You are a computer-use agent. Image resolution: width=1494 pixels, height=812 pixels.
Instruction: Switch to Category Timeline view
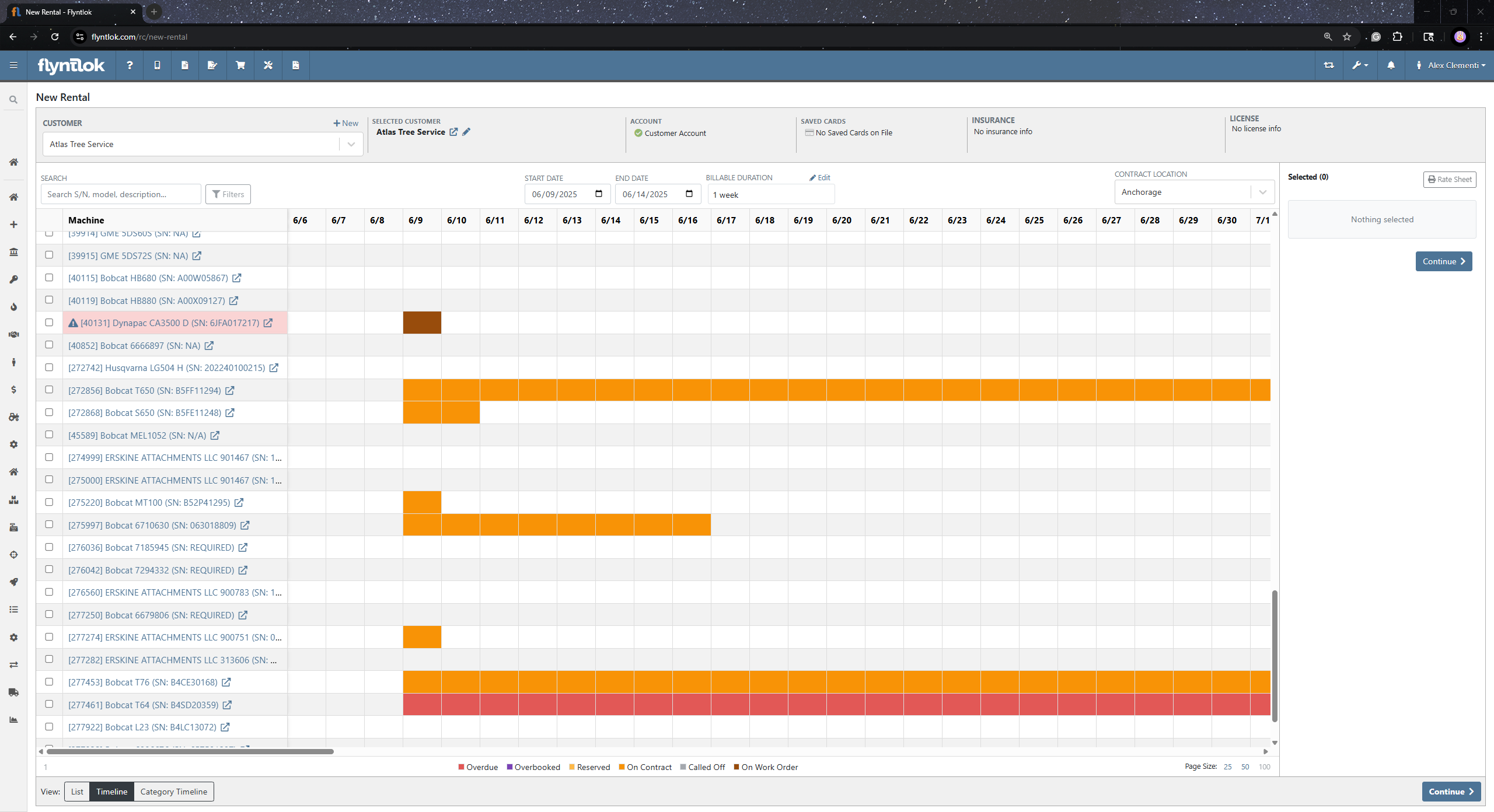click(173, 792)
